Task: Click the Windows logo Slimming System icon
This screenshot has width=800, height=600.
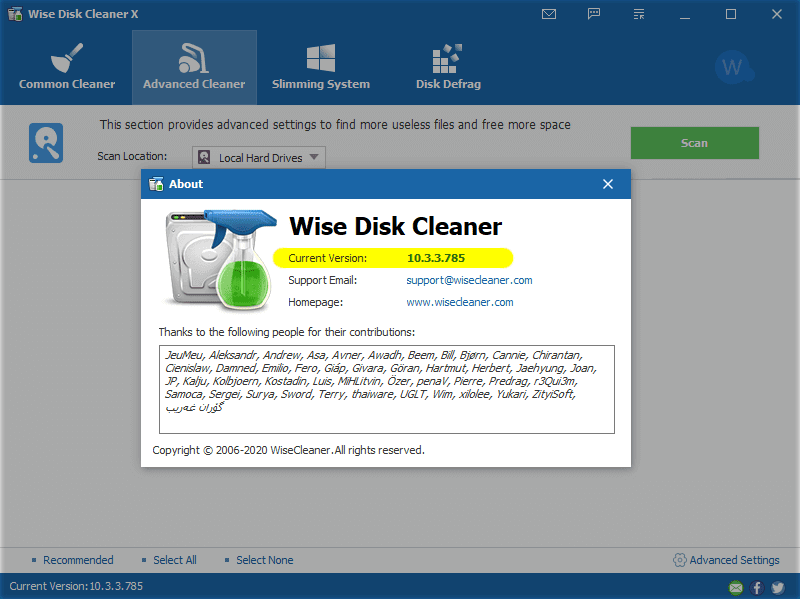Action: 321,58
